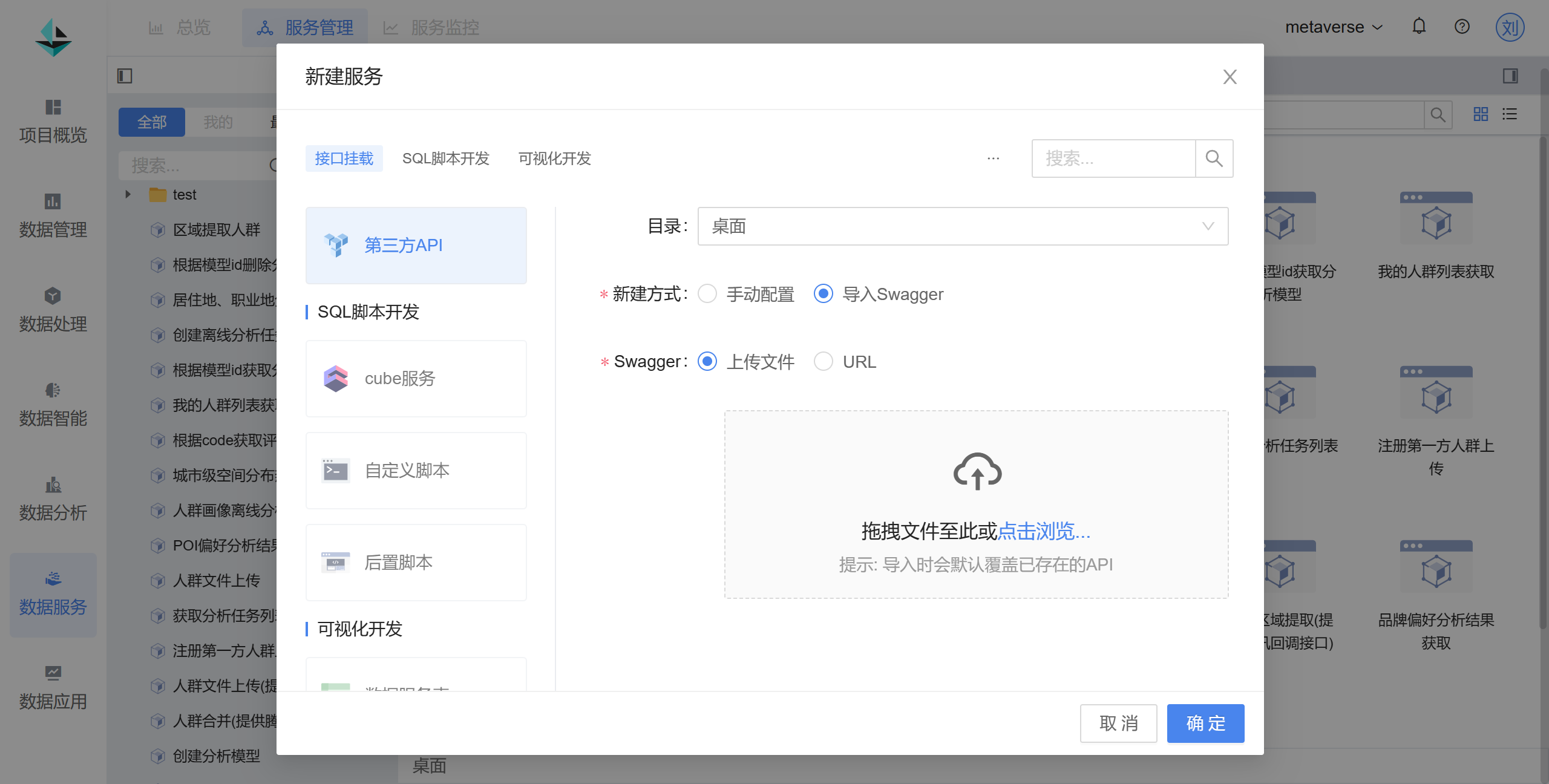Open 数据服务 in the left sidebar
Screen dimensions: 1549x784
pos(53,595)
